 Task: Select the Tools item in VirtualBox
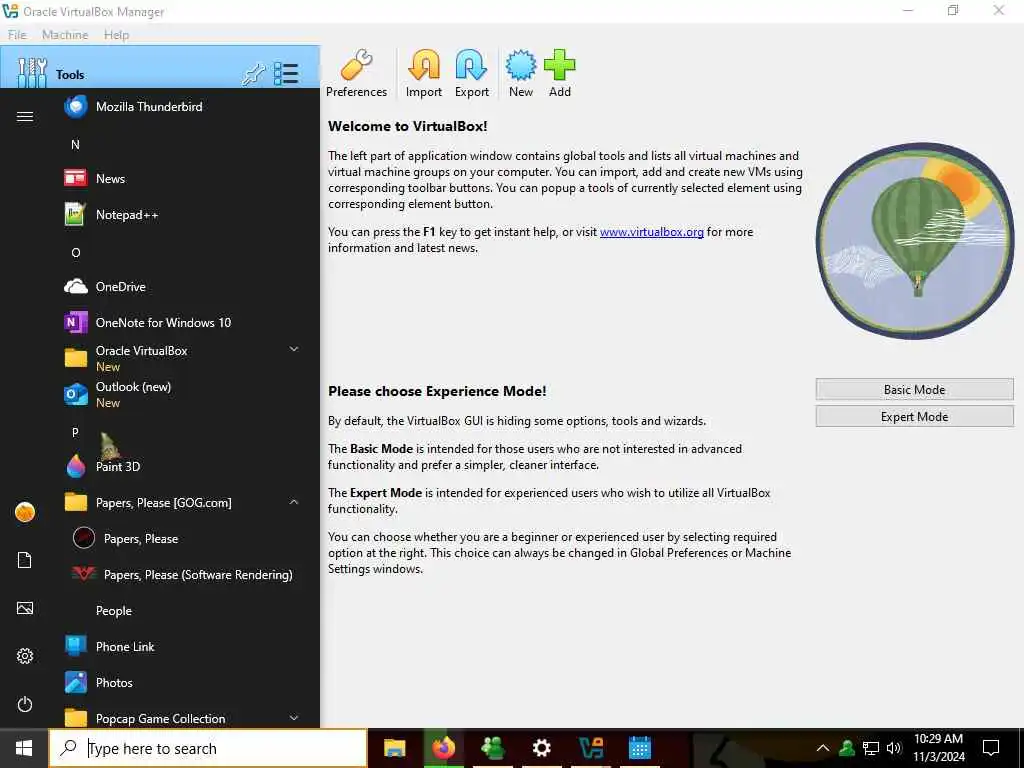[x=160, y=67]
